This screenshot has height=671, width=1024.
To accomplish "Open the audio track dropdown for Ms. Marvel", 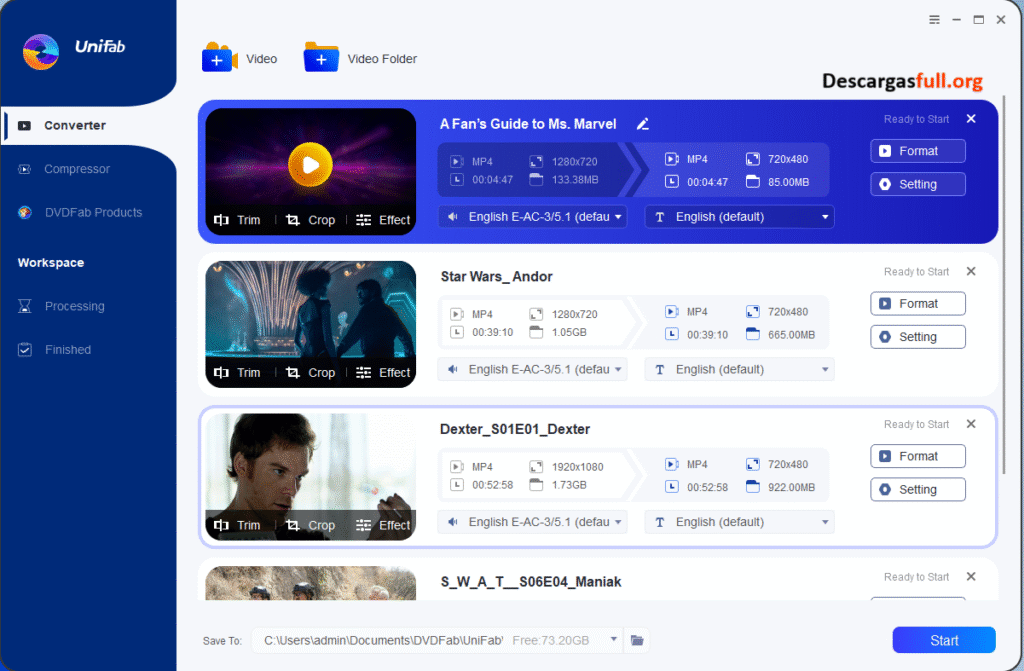I will (x=532, y=216).
